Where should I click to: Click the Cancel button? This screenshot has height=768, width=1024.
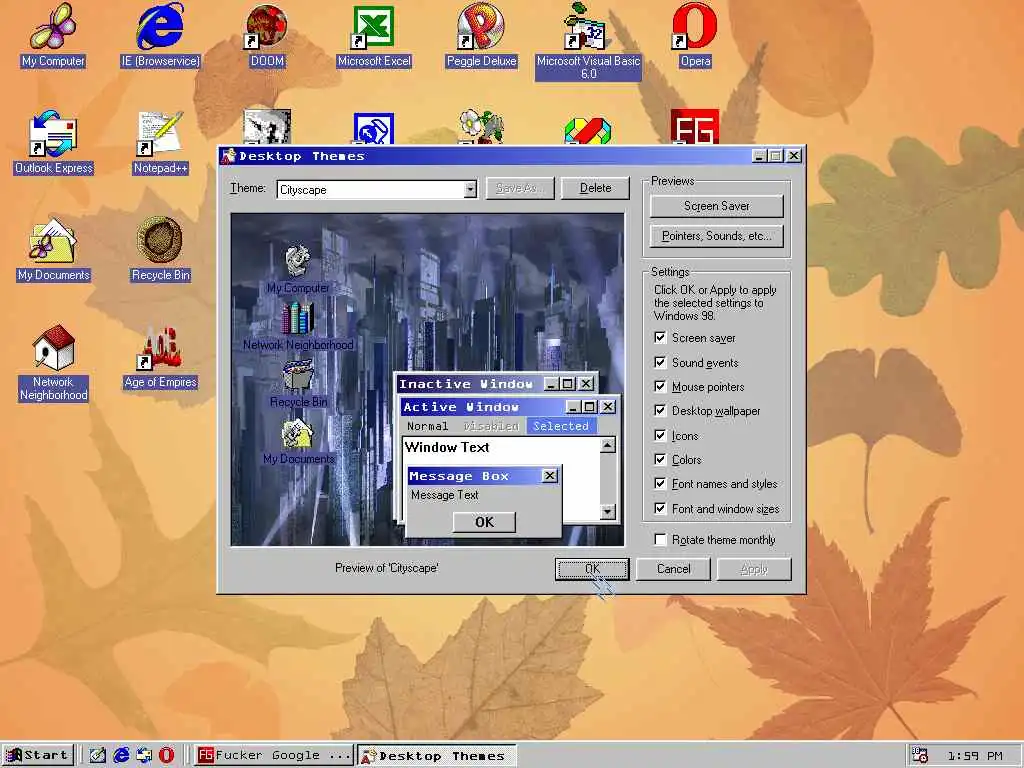[673, 569]
